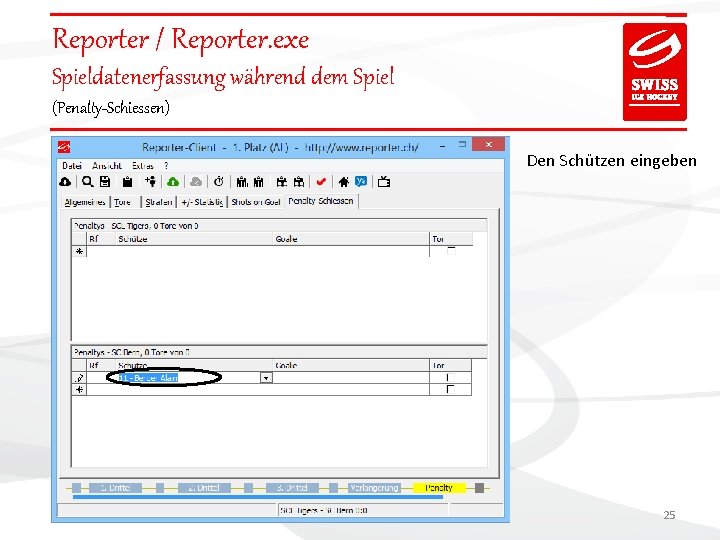The image size is (720, 540).
Task: Tick Tor checkbox in SCL Tigers new row
Action: 451,251
